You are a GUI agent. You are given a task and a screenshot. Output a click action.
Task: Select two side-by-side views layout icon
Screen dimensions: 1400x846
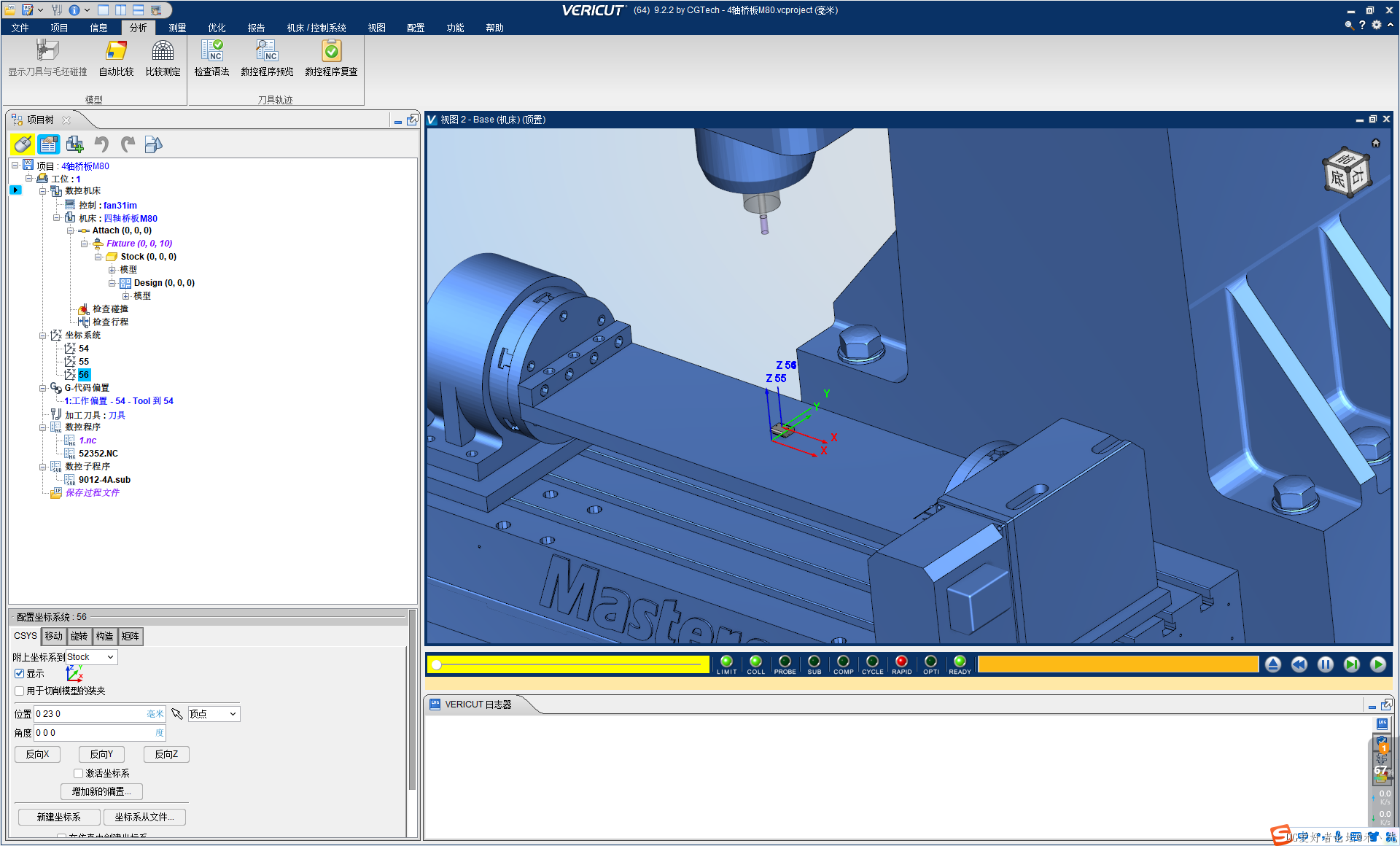point(121,10)
